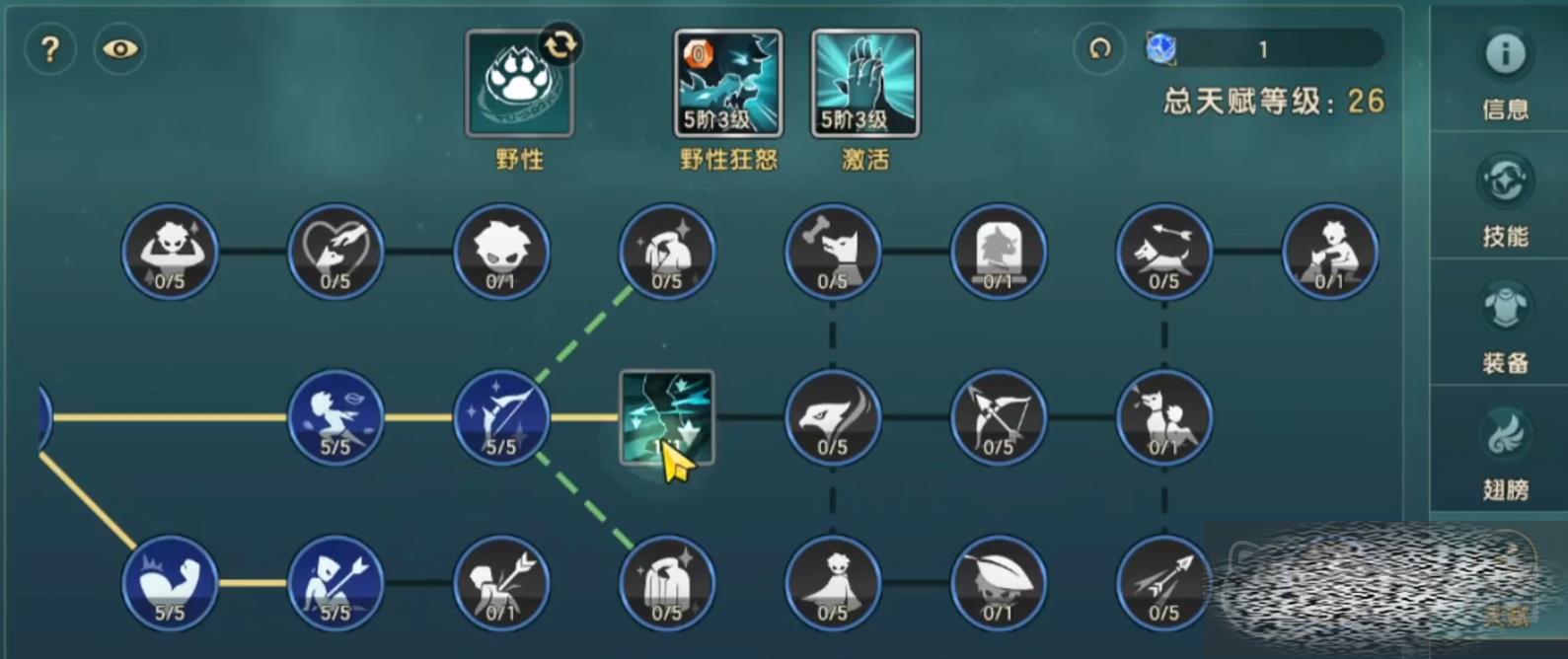
Task: Select the wolf with bone talent node
Action: point(833,252)
